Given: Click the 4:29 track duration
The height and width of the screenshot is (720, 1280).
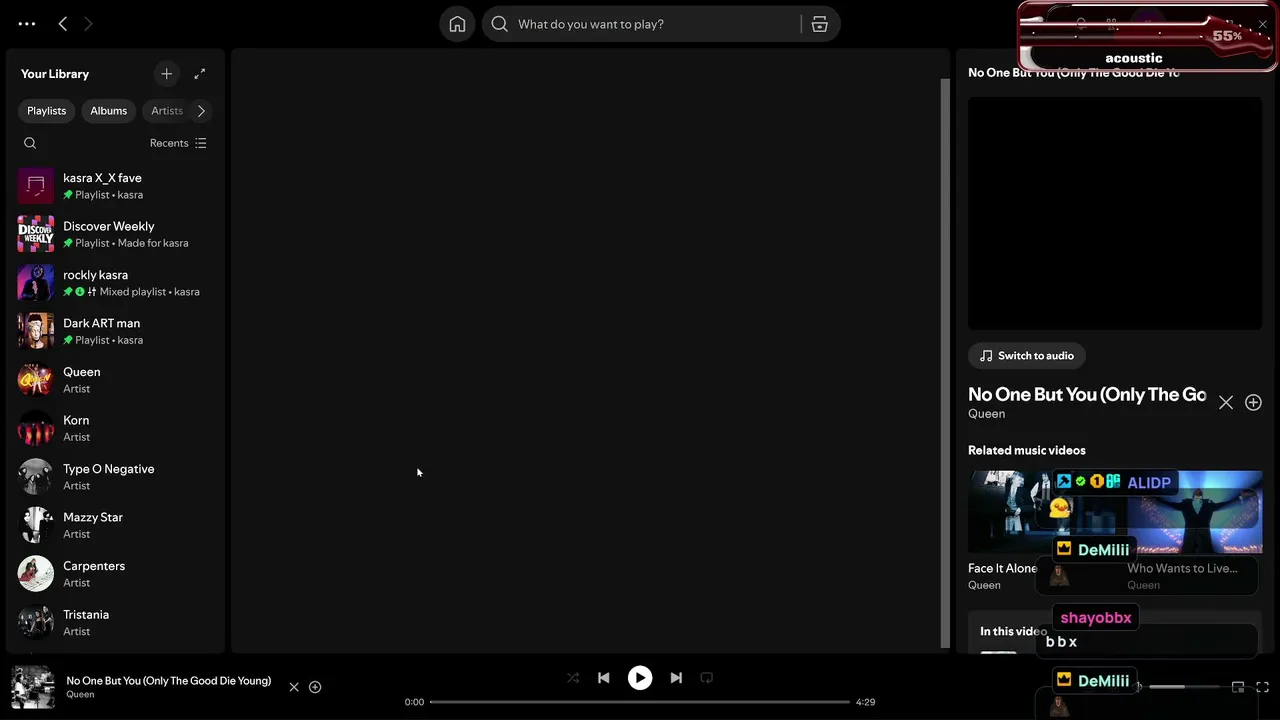Looking at the screenshot, I should pos(866,702).
